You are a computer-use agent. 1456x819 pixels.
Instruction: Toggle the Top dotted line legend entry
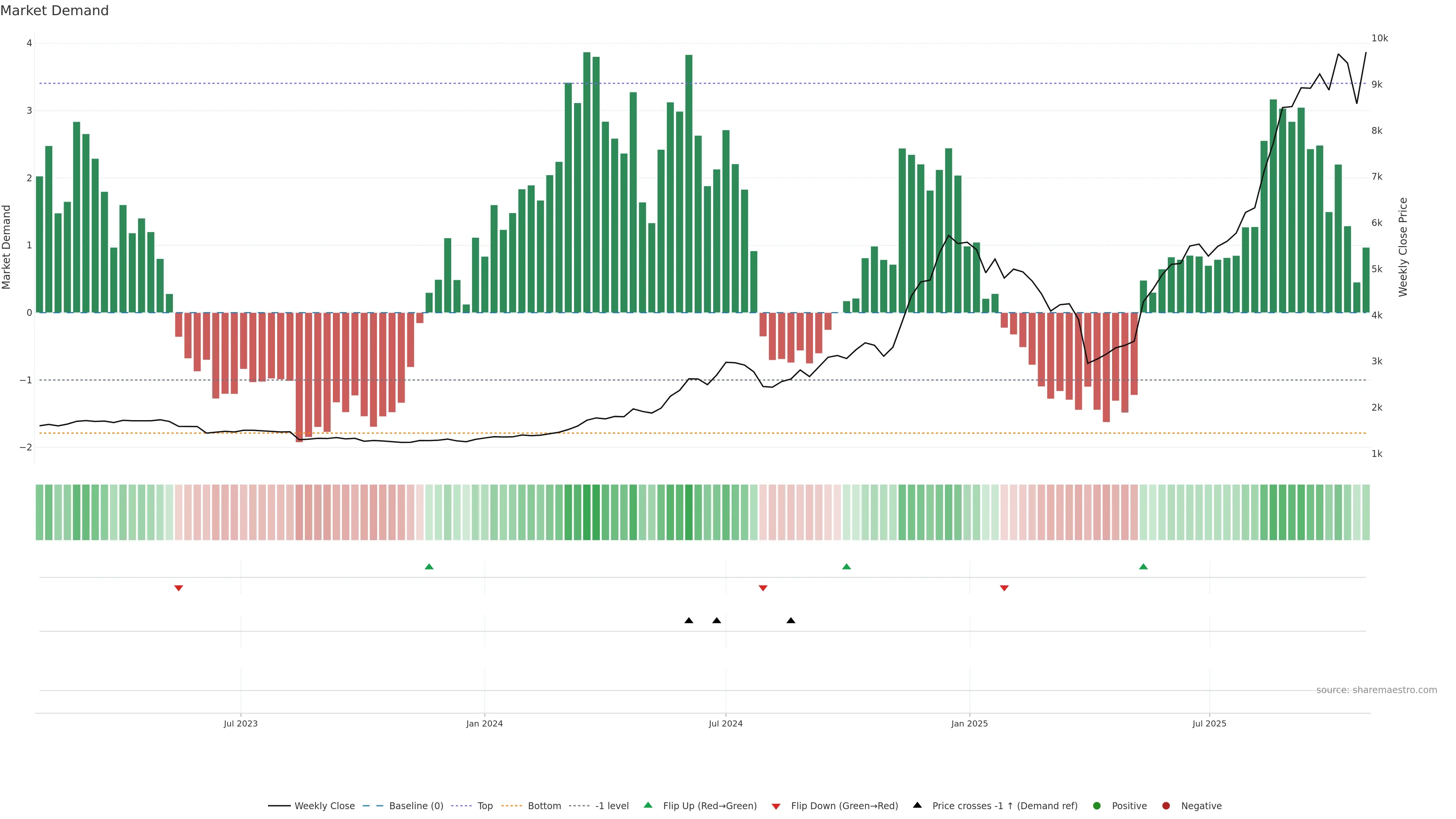(x=485, y=805)
